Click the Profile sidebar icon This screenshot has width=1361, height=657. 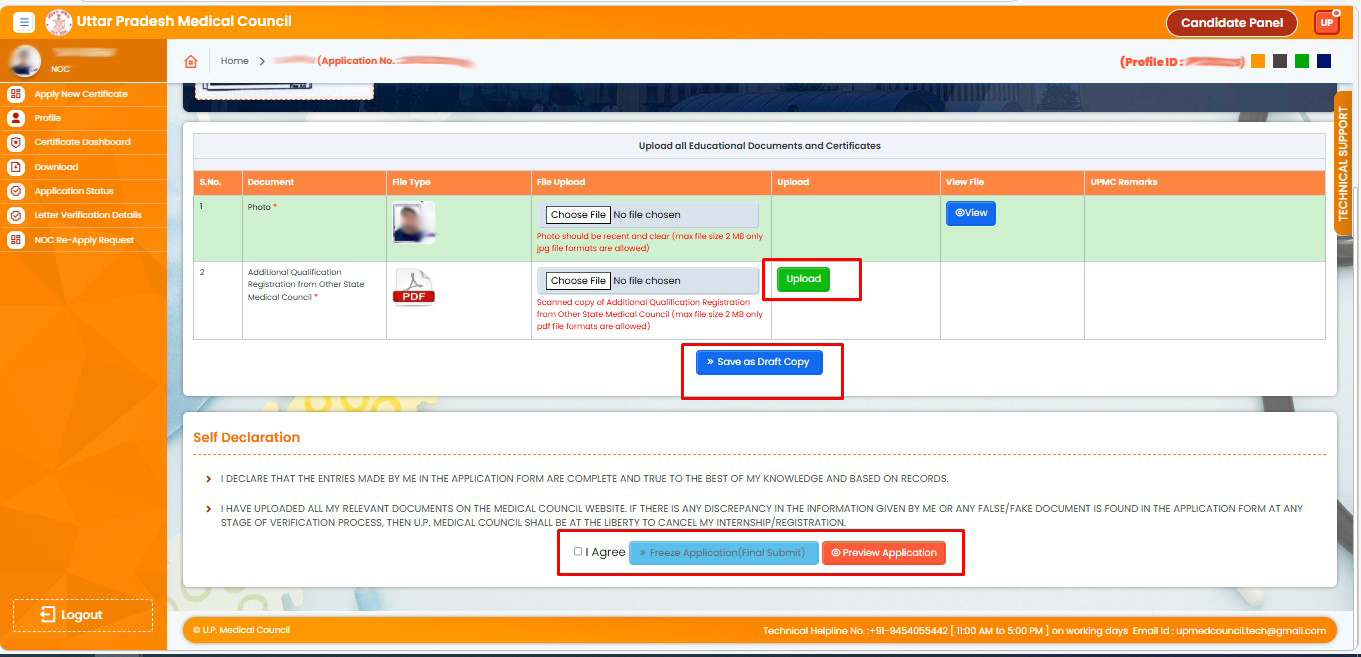pyautogui.click(x=15, y=118)
